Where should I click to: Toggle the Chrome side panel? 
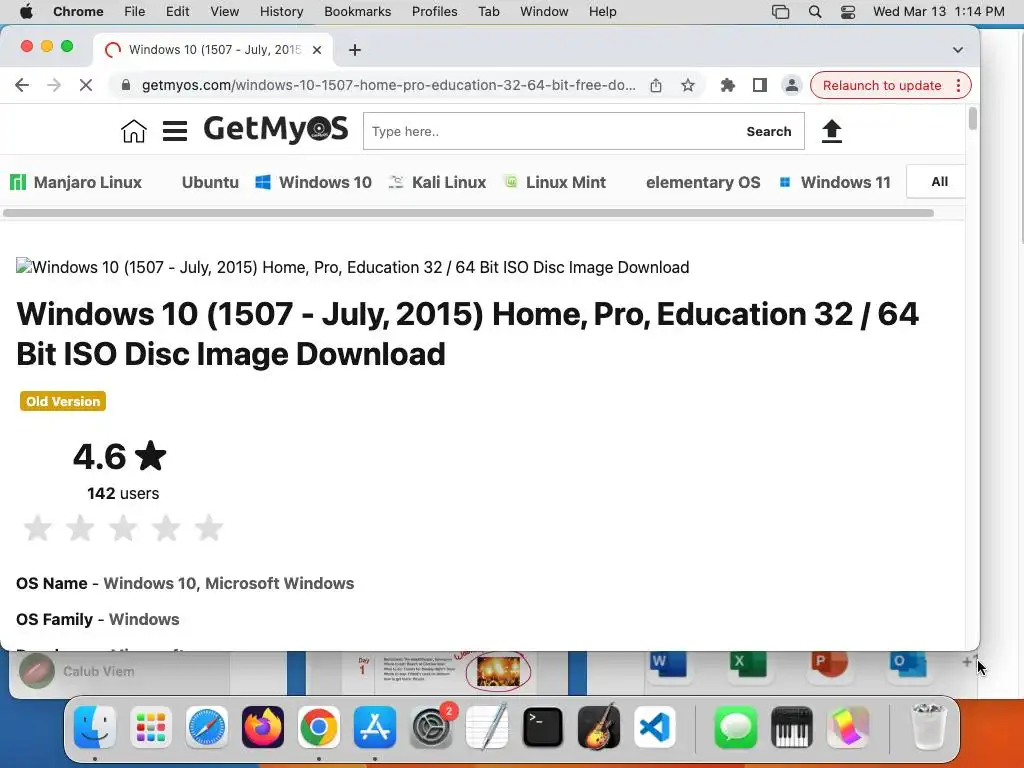tap(760, 85)
